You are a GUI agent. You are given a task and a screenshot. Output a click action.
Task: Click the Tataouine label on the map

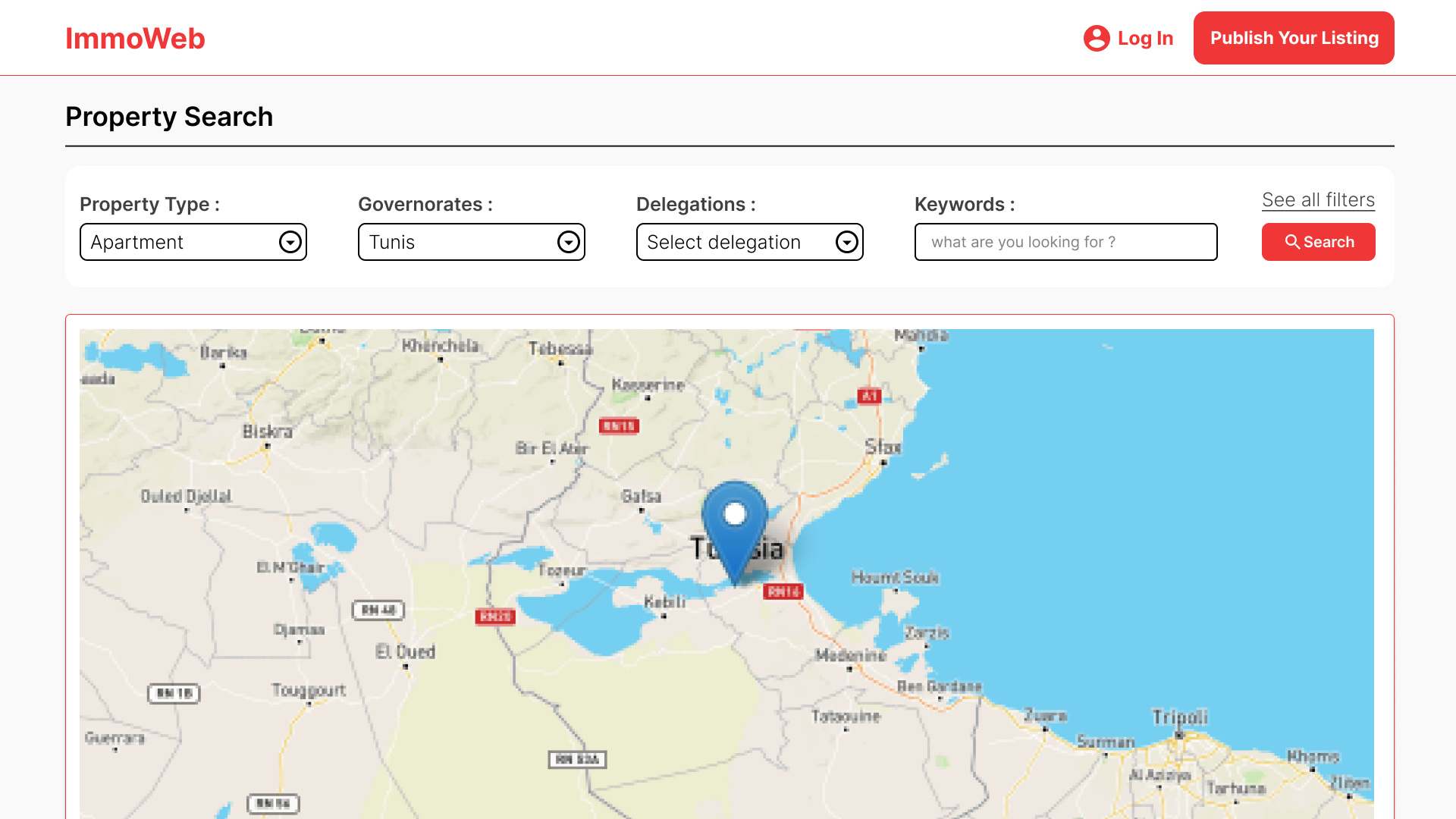coord(846,716)
